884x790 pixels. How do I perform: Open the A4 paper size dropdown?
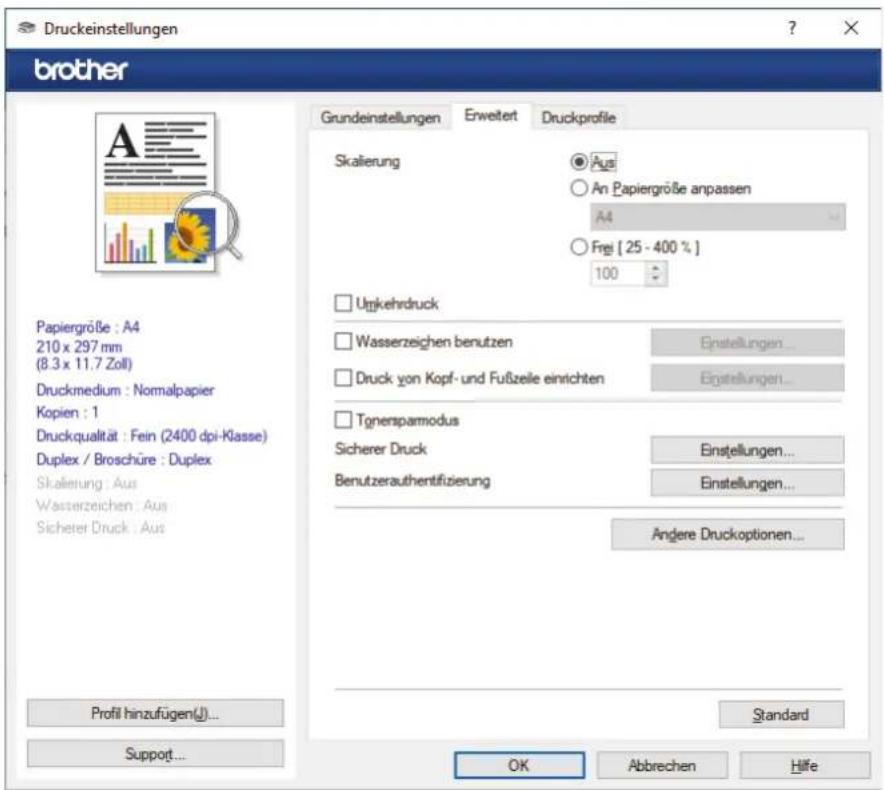coord(718,217)
